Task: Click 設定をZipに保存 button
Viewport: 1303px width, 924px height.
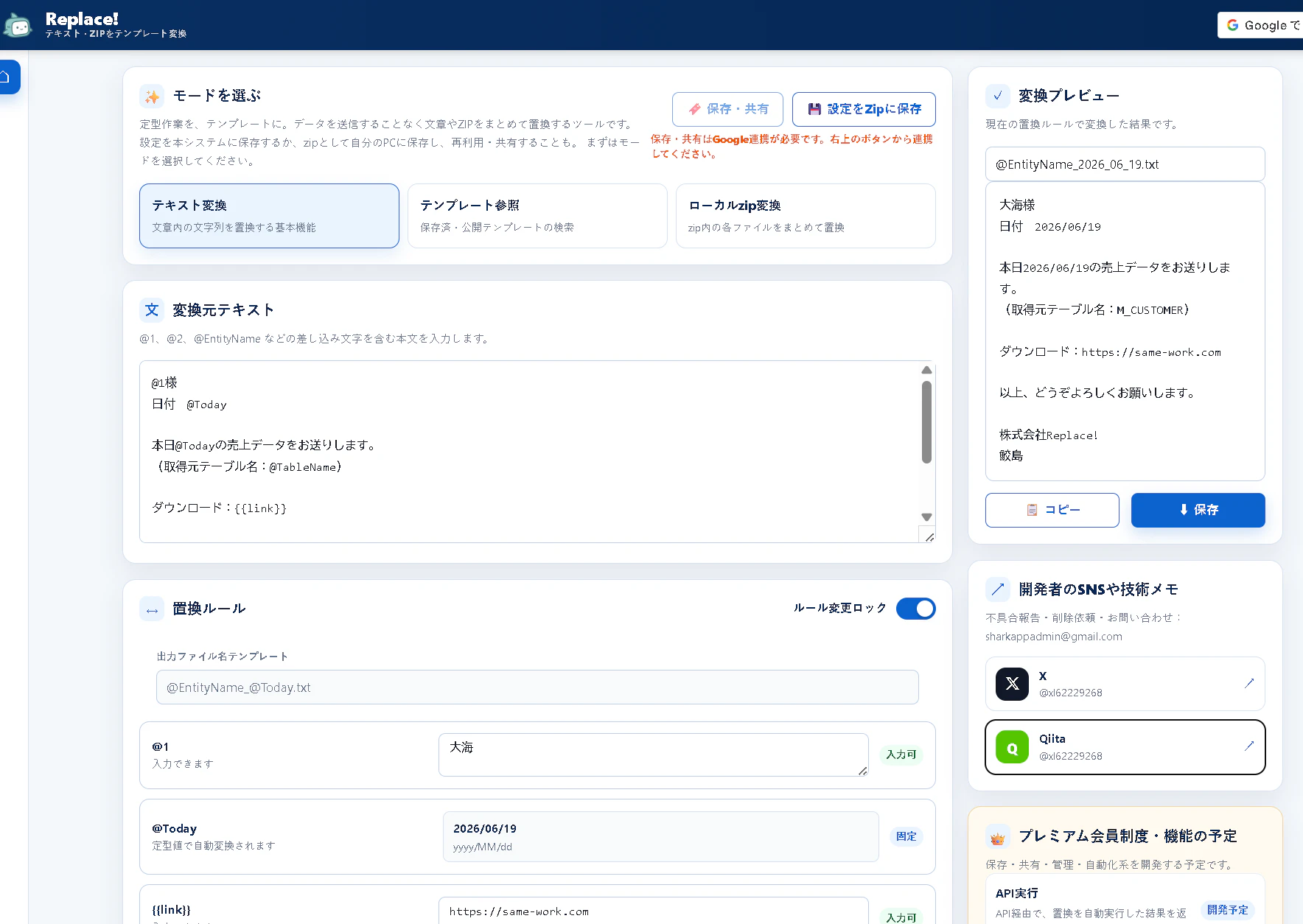Action: coord(864,109)
